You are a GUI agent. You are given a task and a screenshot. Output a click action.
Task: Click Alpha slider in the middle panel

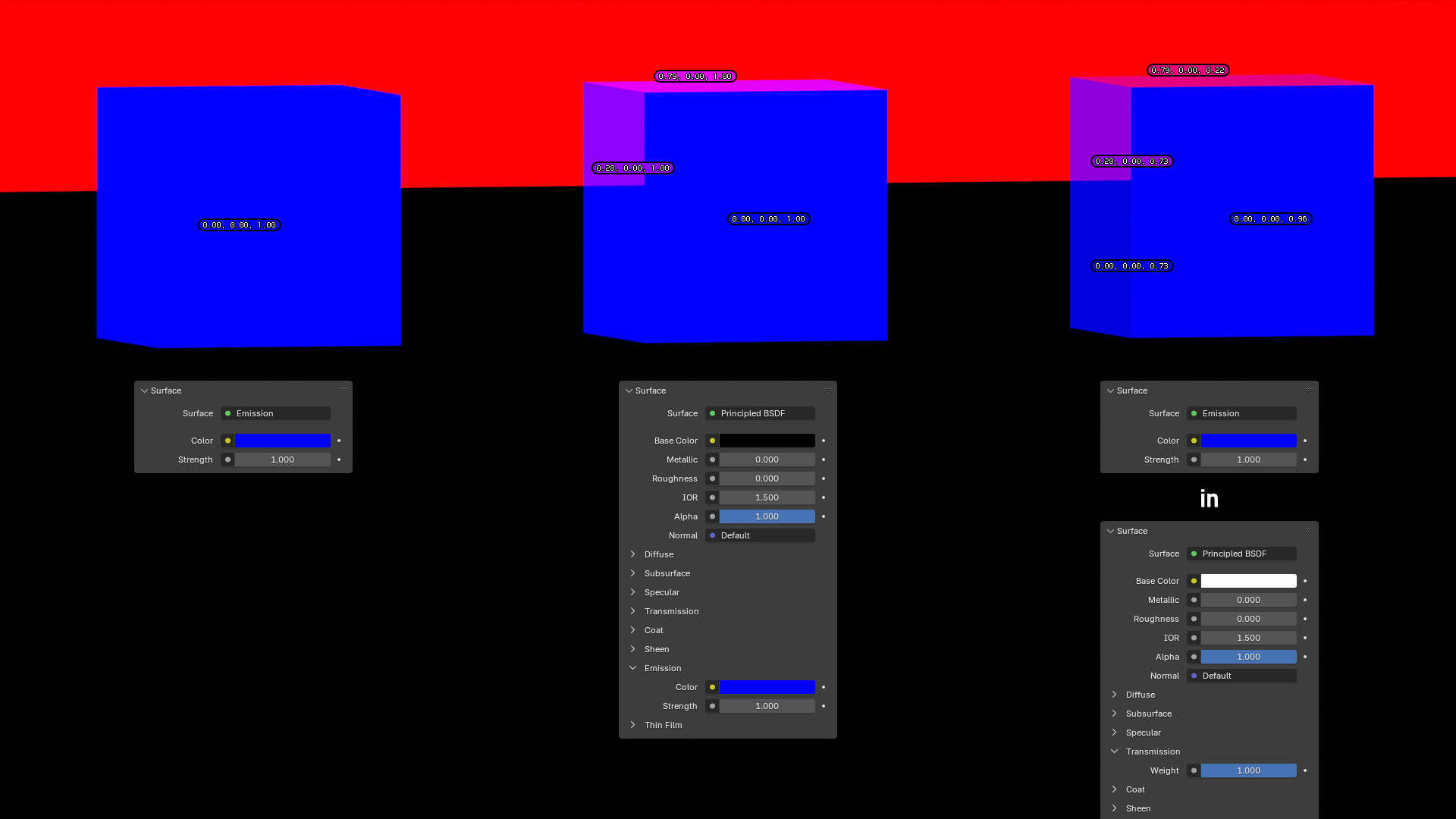(767, 516)
